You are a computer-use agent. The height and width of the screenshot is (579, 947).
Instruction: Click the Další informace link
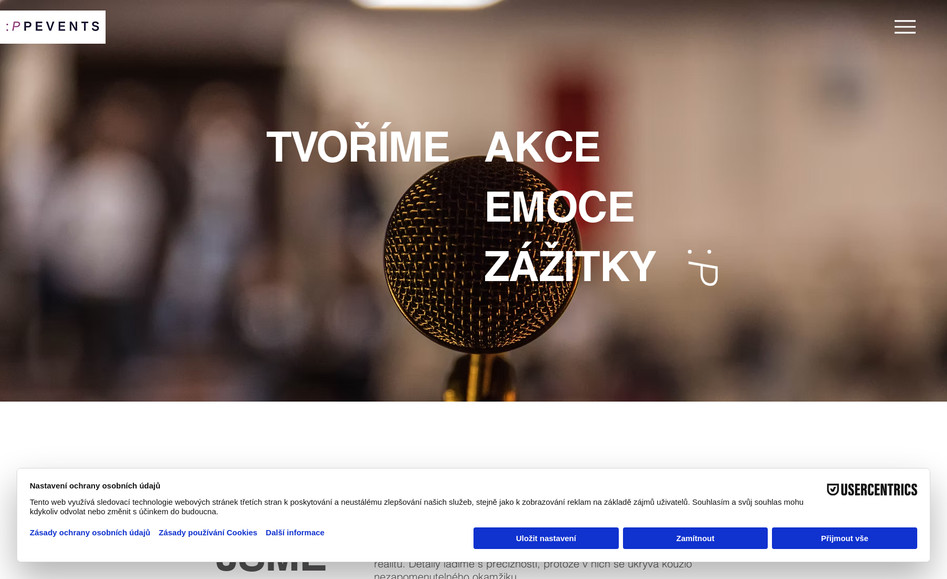294,532
